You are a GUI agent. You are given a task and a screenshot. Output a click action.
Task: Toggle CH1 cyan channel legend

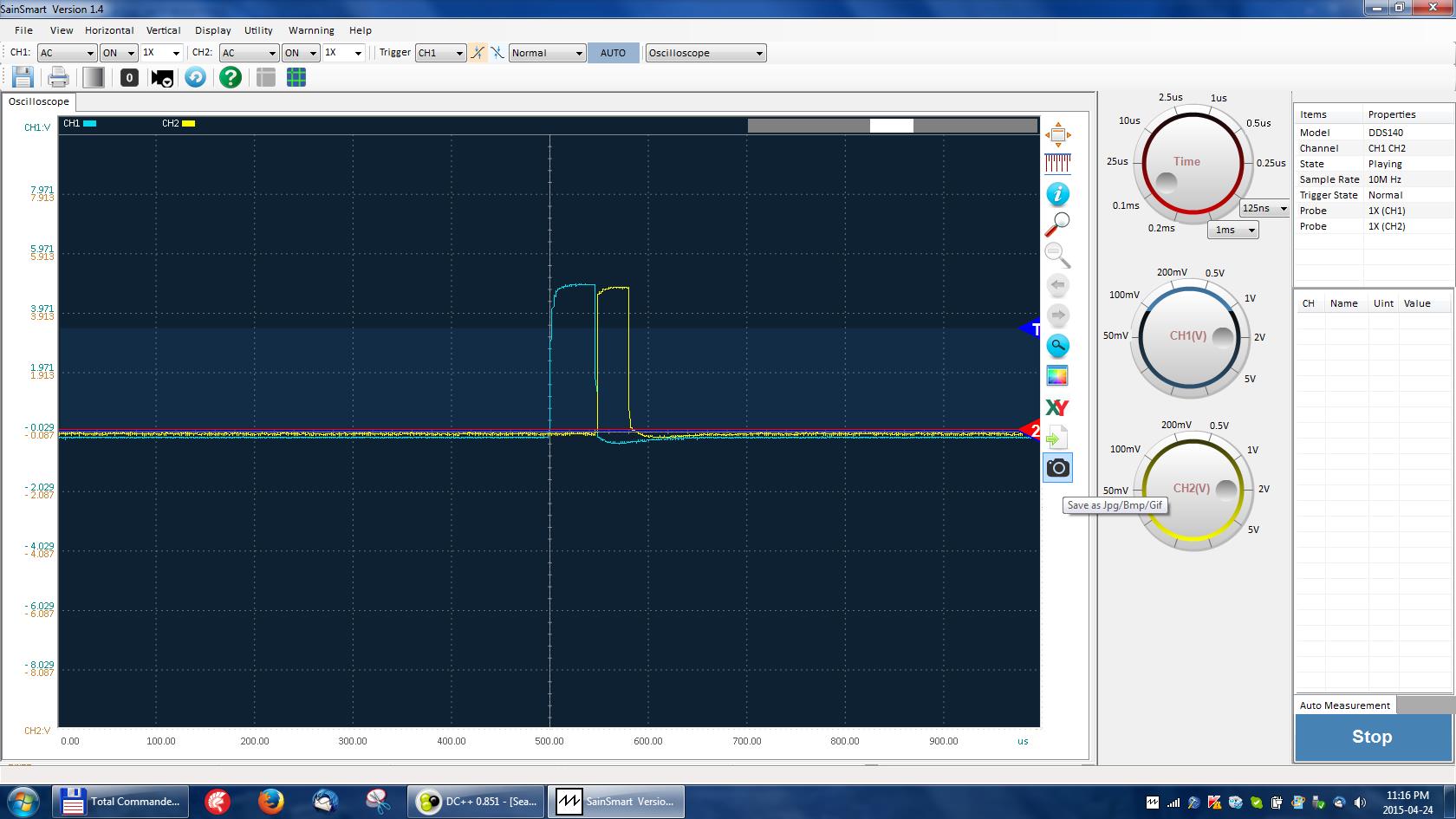80,123
